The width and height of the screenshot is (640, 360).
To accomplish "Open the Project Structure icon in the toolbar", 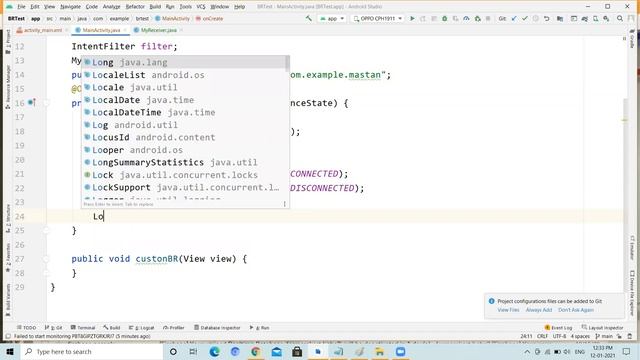I will click(x=560, y=18).
